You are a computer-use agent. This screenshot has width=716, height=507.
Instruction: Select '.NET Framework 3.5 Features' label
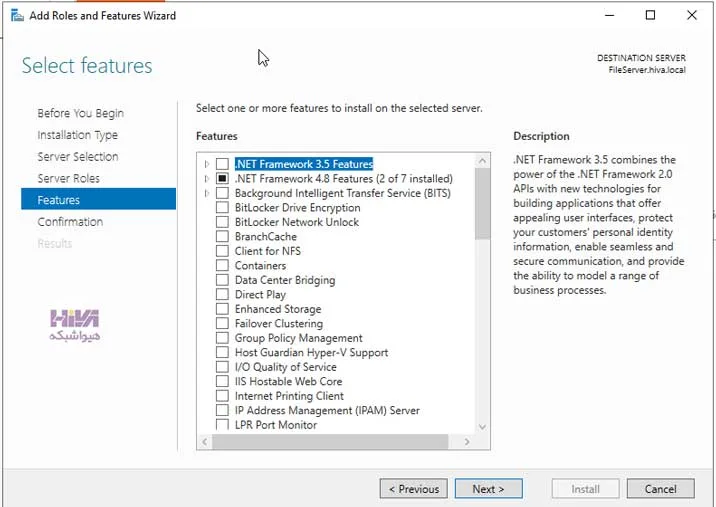coord(304,164)
